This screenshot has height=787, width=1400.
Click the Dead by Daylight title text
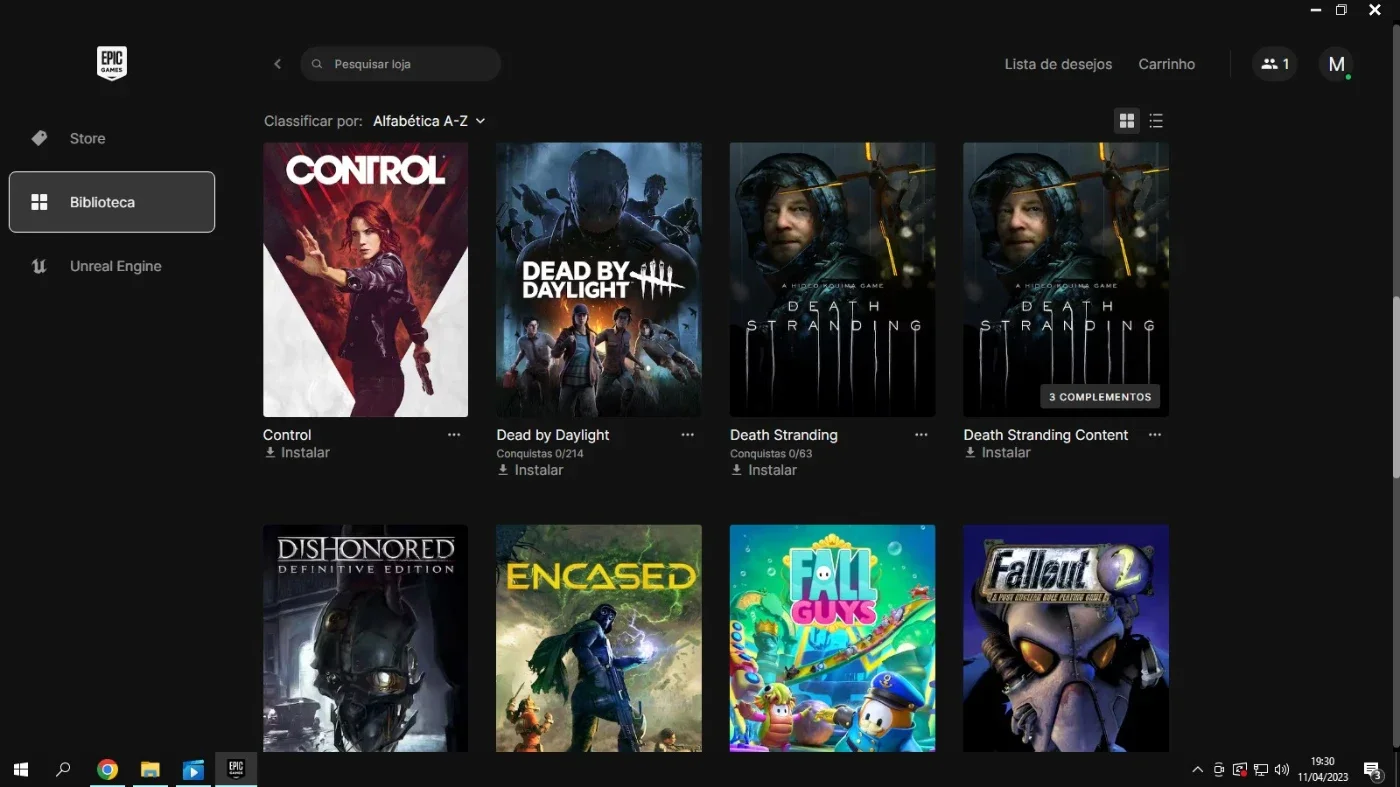click(x=553, y=435)
